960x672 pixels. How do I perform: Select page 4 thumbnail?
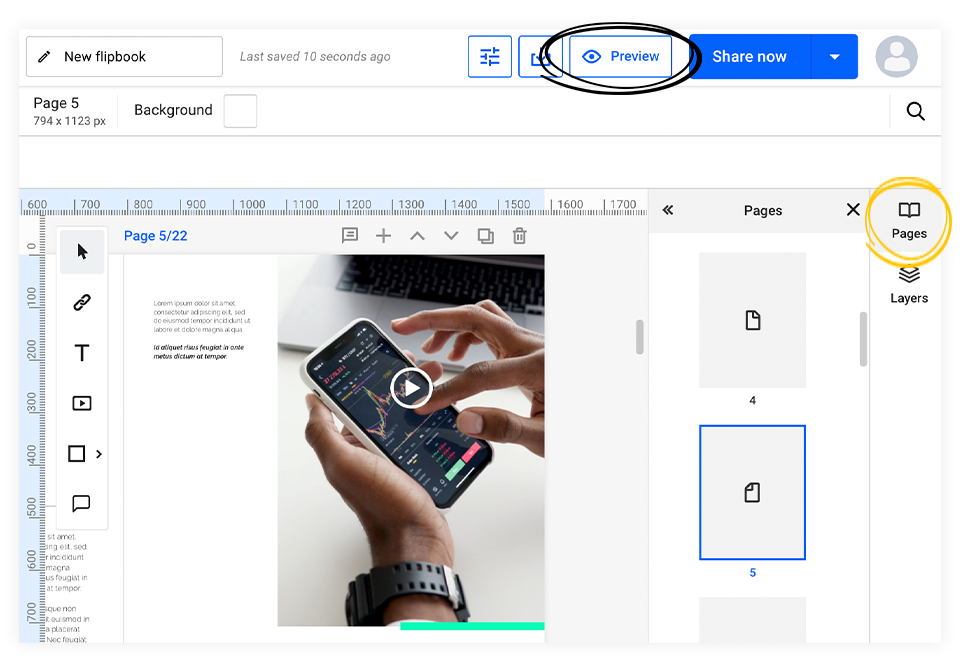(752, 320)
